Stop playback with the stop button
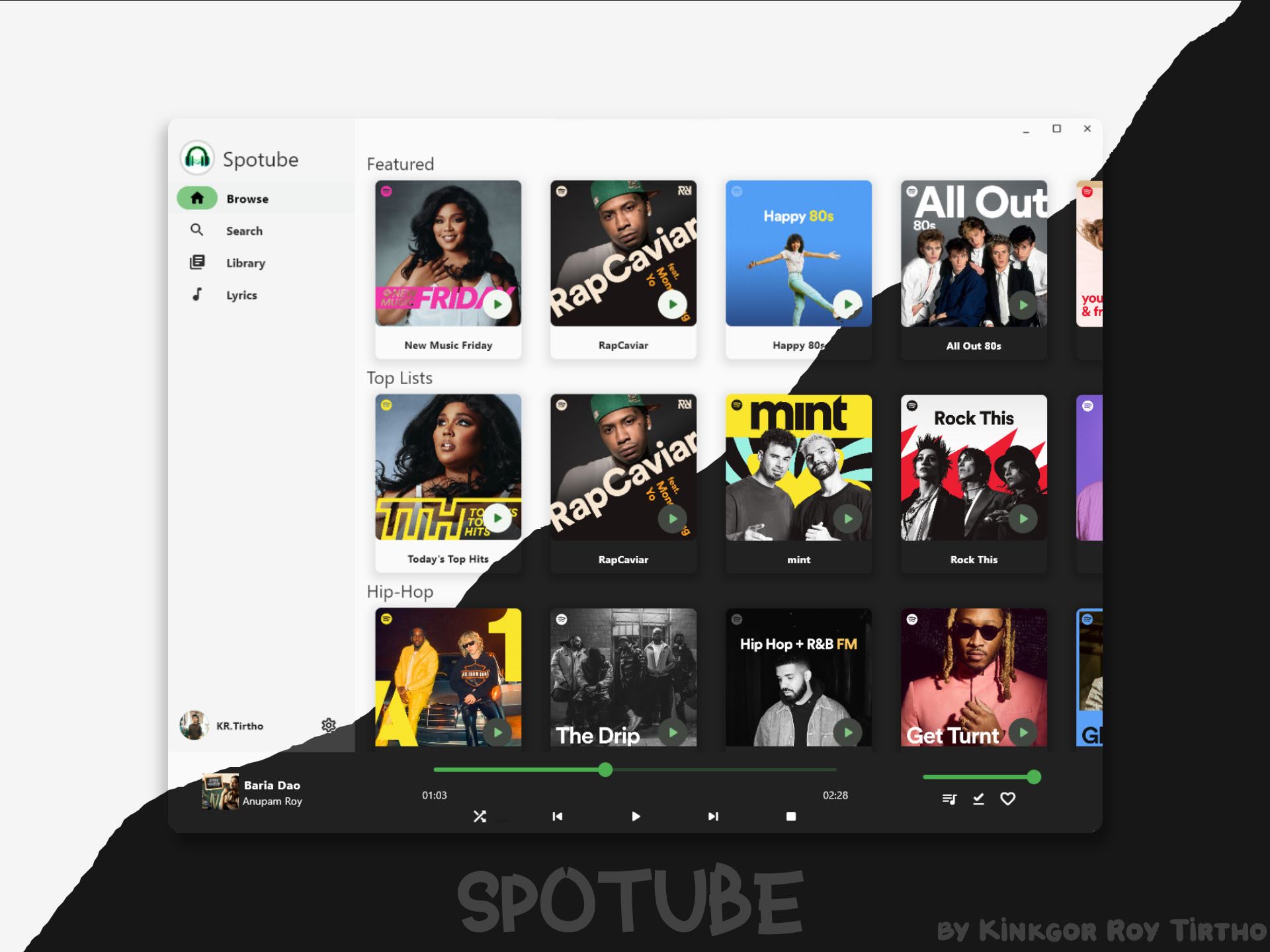Viewport: 1270px width, 952px height. click(791, 816)
